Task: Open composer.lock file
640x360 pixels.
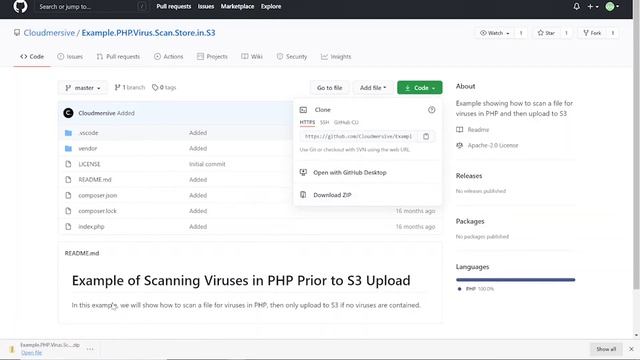Action: (x=98, y=211)
